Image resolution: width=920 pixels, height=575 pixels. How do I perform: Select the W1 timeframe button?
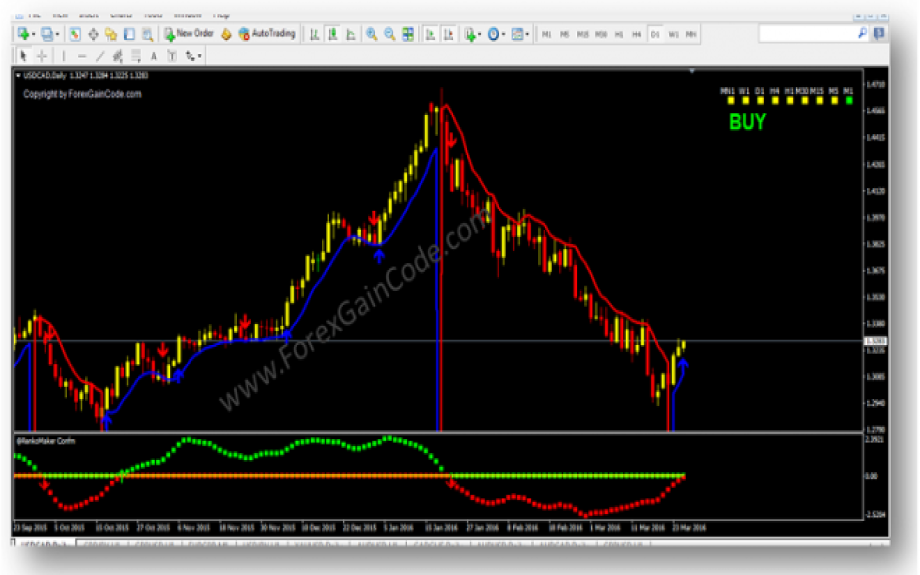click(x=673, y=34)
